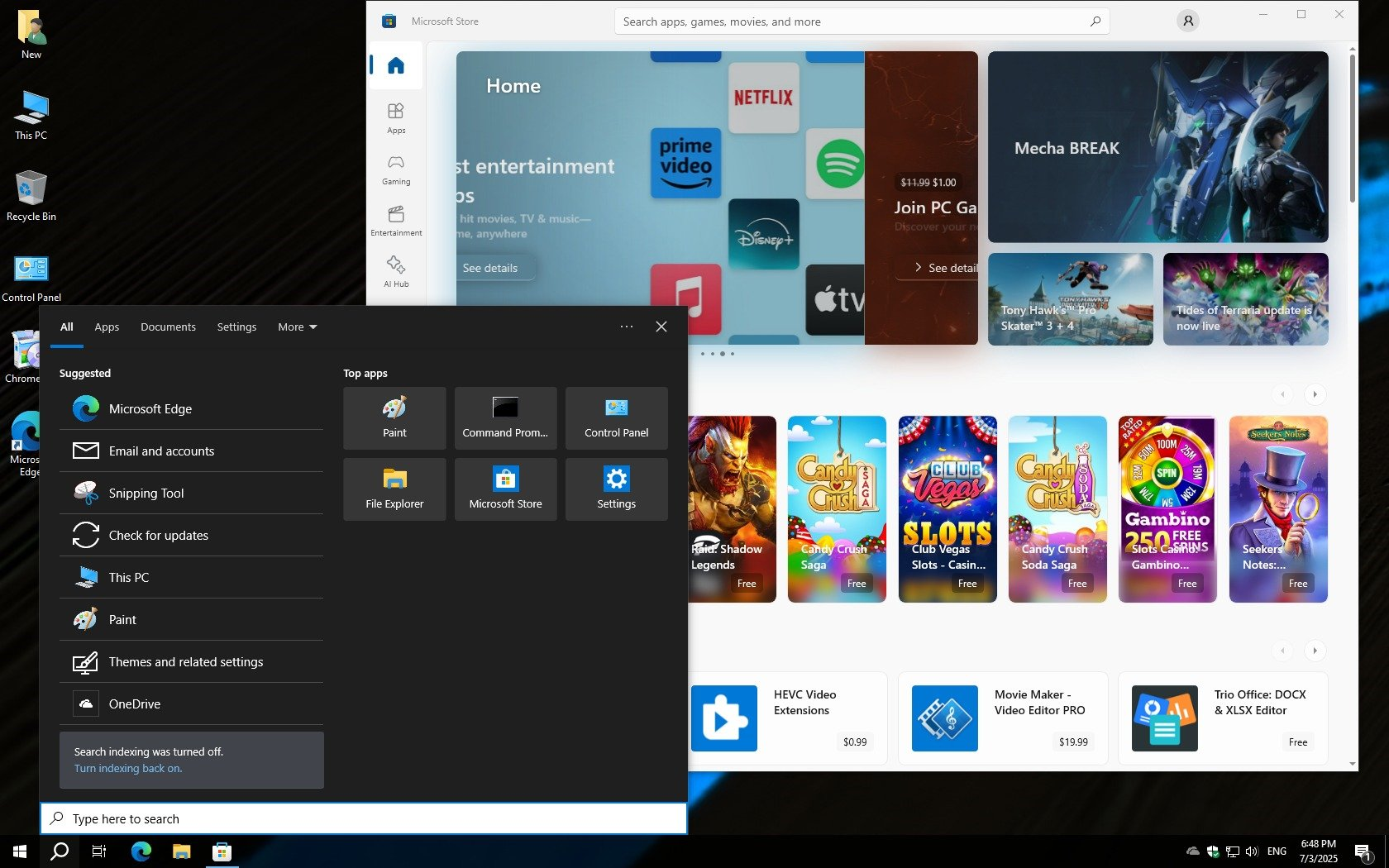Viewport: 1389px width, 868px height.
Task: Switch to the Documents search tab
Action: (x=168, y=327)
